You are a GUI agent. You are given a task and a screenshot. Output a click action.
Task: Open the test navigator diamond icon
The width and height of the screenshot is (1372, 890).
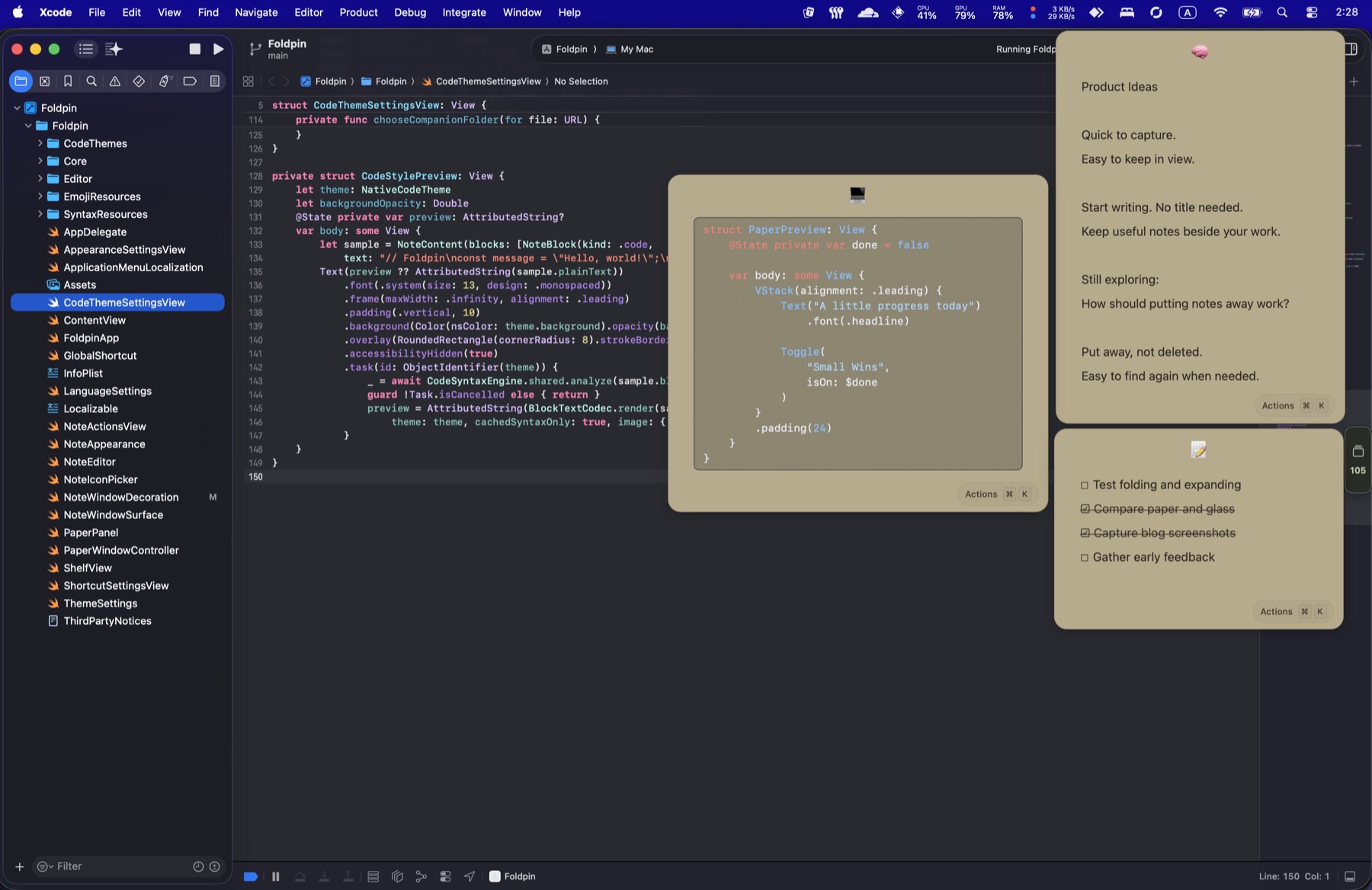pos(139,82)
